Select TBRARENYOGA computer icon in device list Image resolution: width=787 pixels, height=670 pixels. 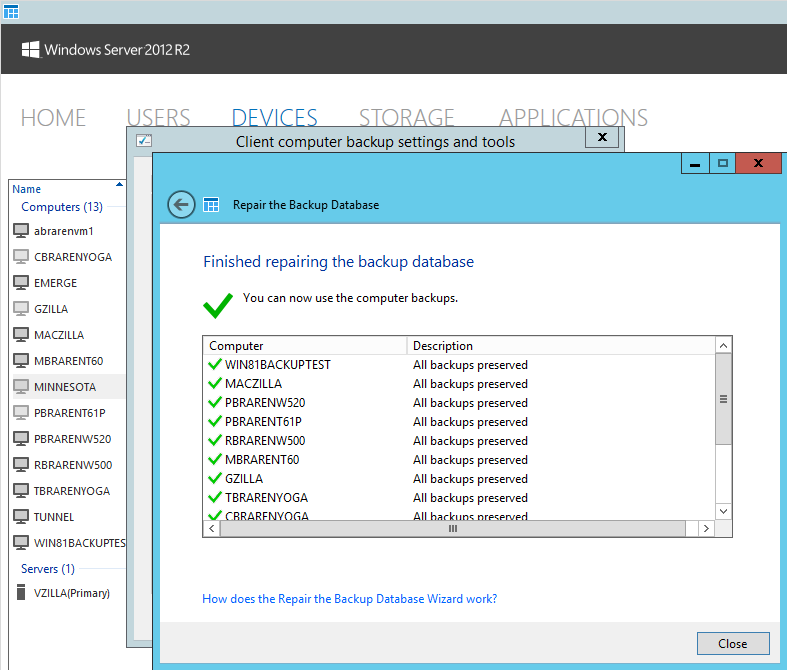(x=21, y=491)
